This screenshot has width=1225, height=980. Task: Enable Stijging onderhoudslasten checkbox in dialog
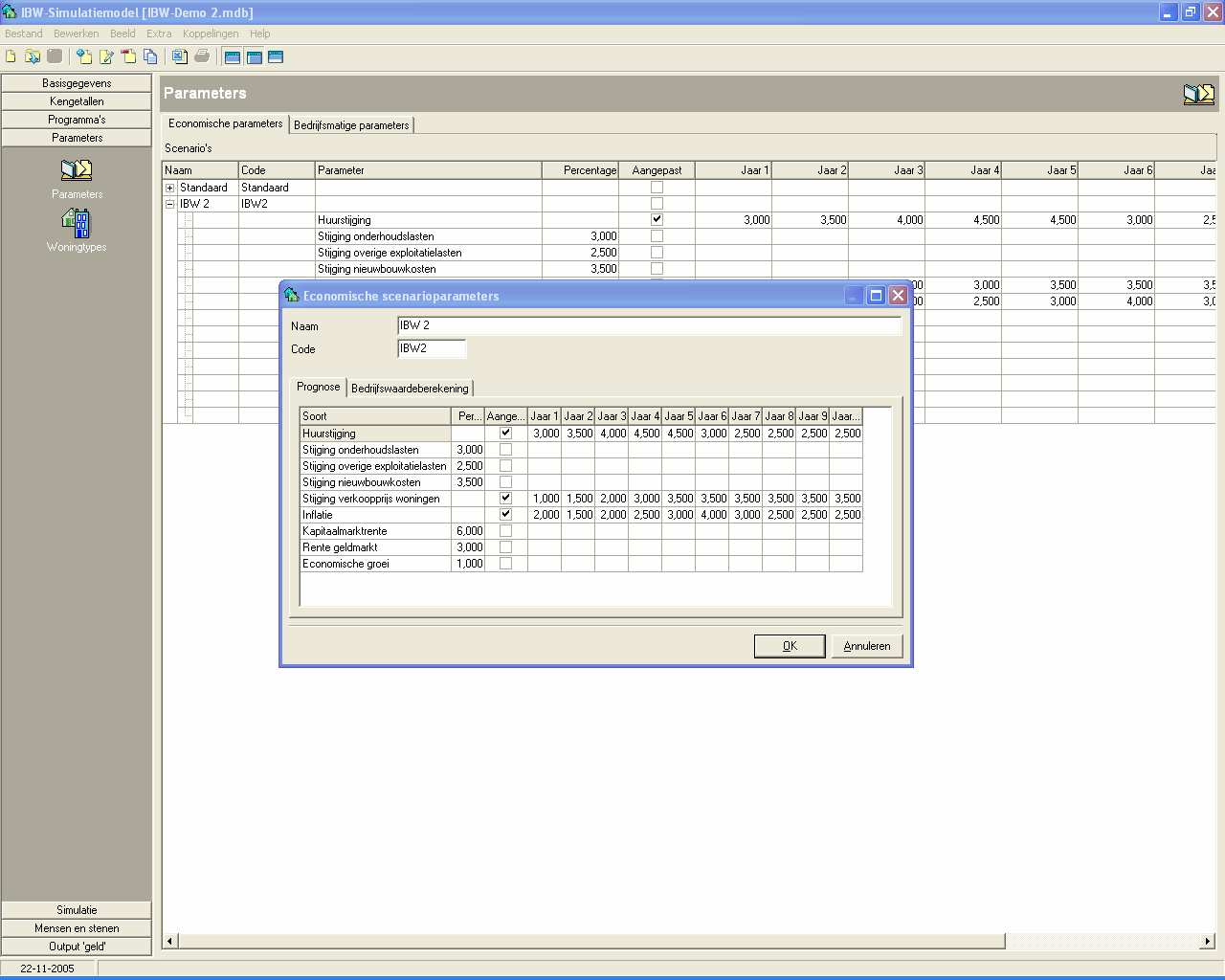click(505, 449)
